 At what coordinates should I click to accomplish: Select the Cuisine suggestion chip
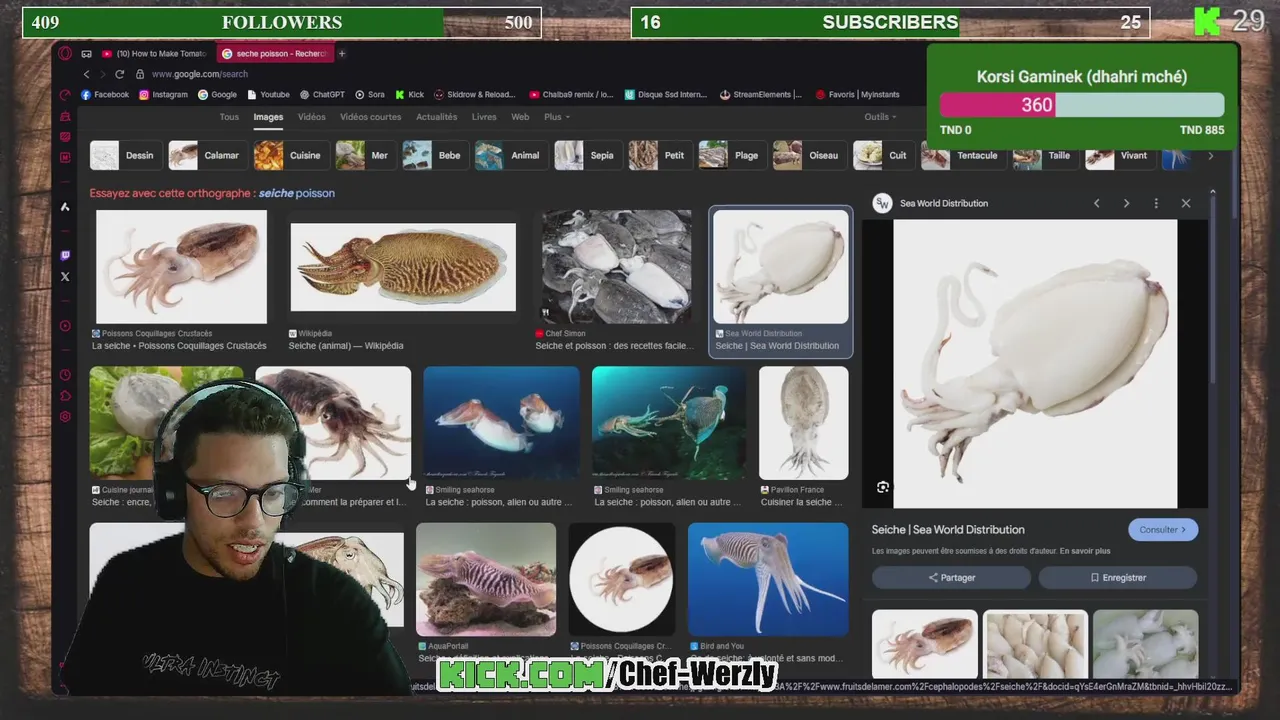[x=290, y=156]
